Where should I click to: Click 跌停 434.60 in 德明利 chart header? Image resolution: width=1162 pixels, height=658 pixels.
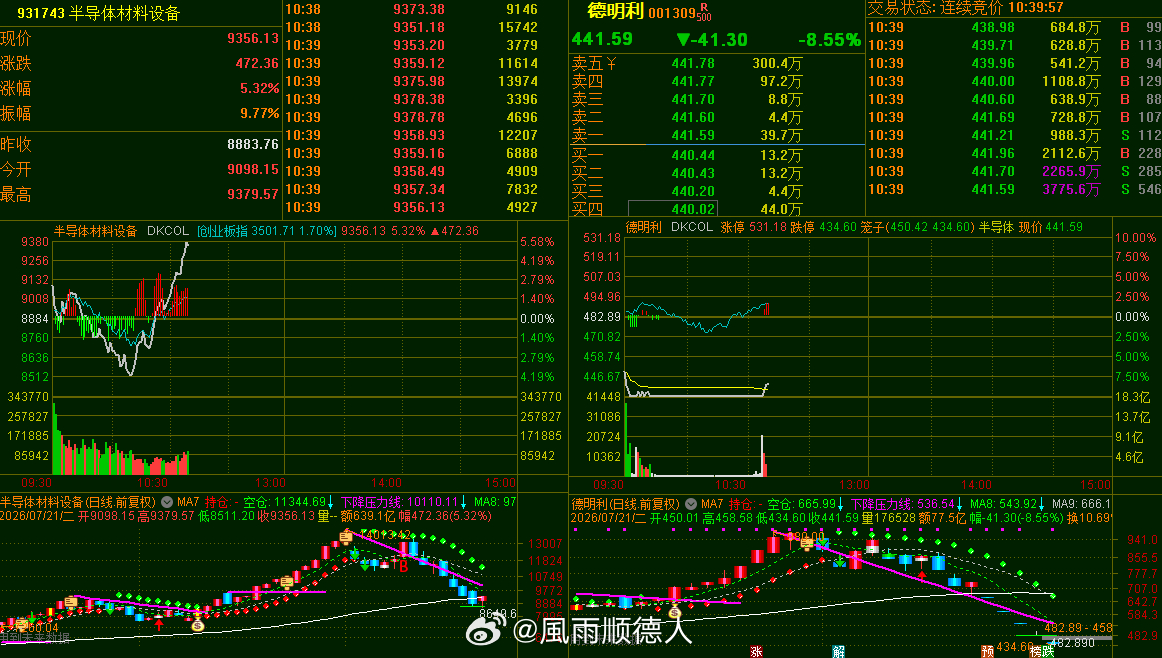822,227
